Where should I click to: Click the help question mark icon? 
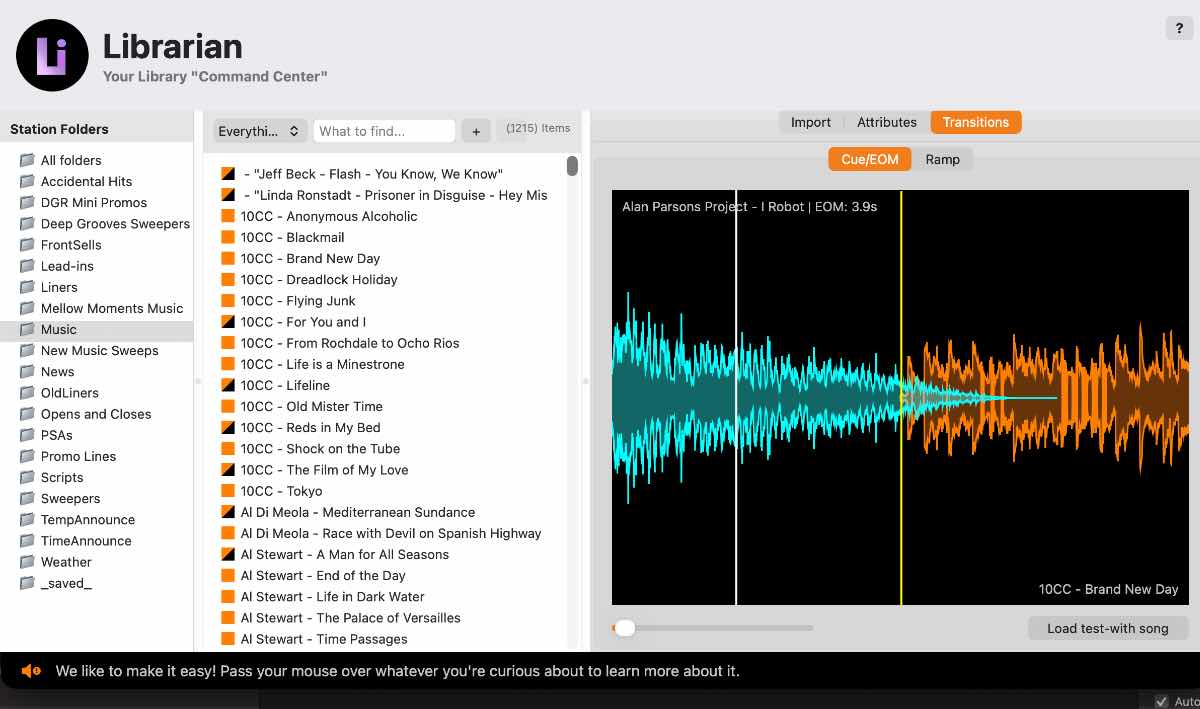(1178, 28)
